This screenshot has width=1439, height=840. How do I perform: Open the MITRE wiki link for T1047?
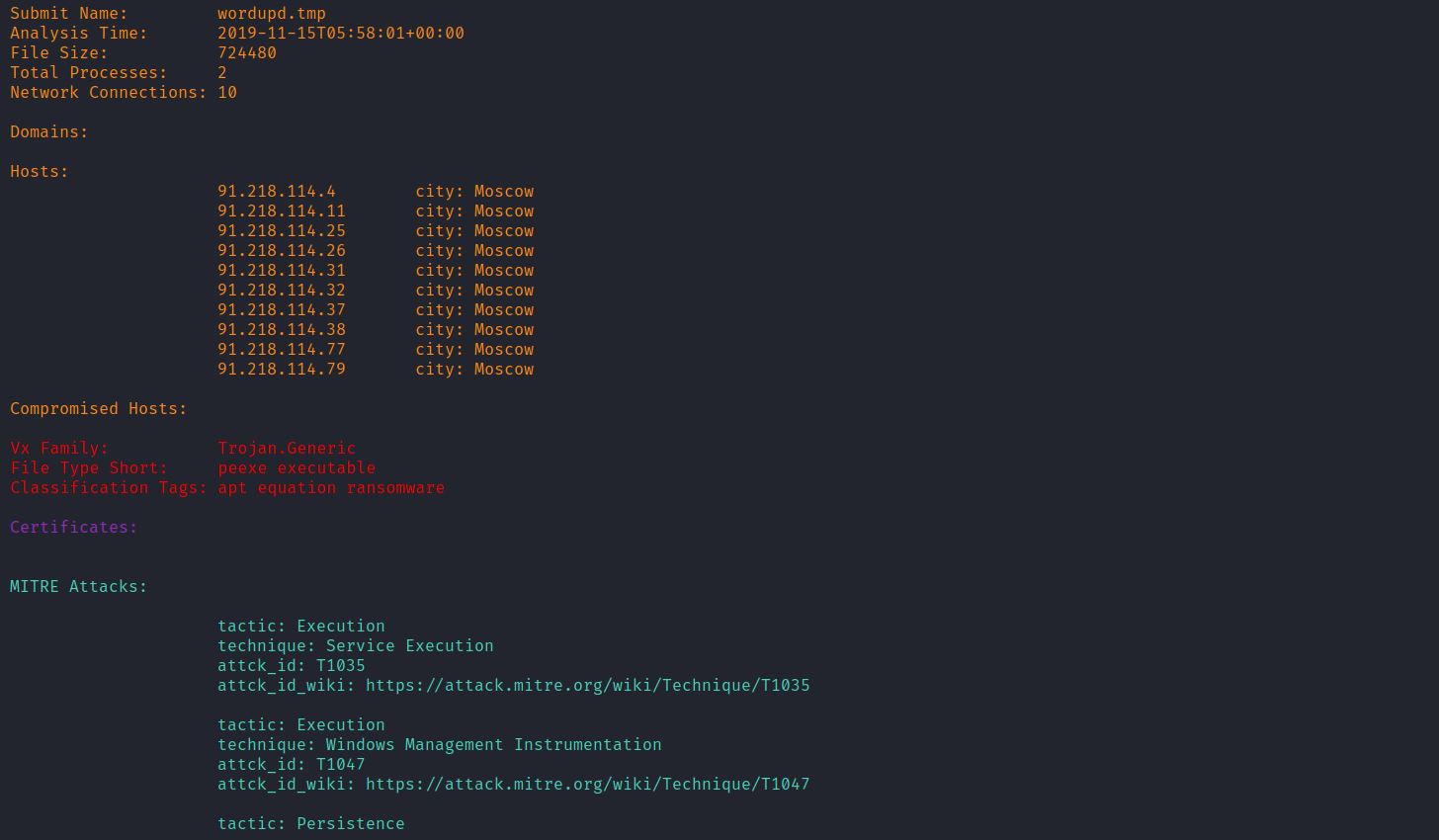click(x=588, y=785)
